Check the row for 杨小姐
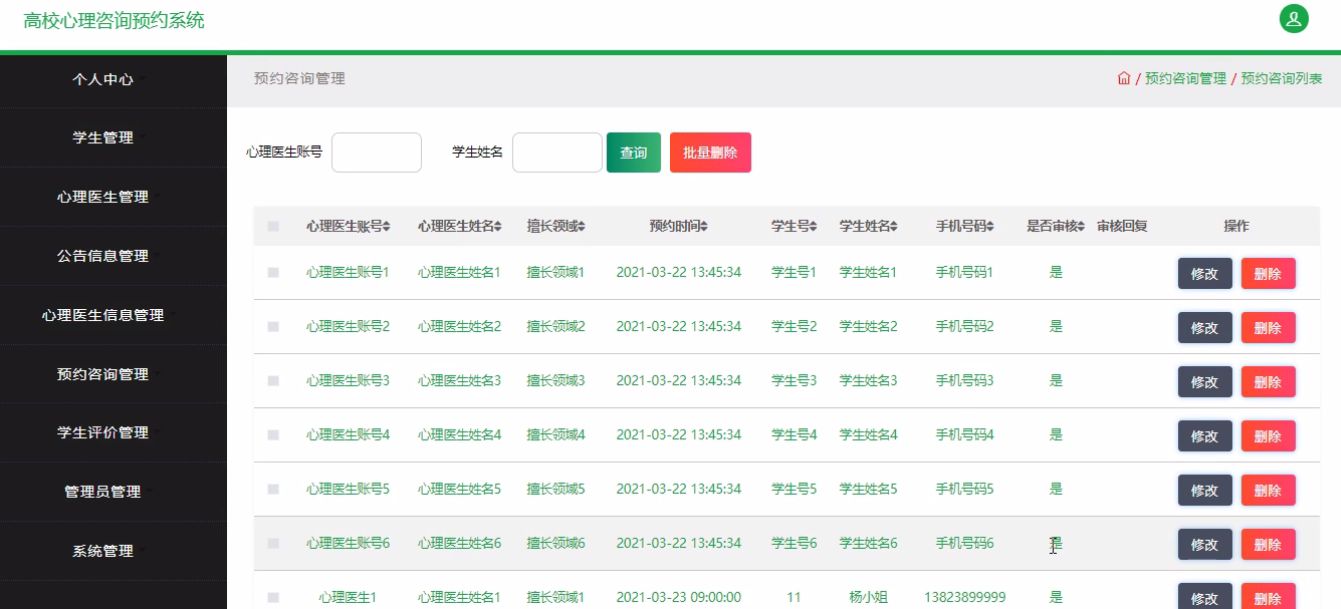 click(273, 598)
